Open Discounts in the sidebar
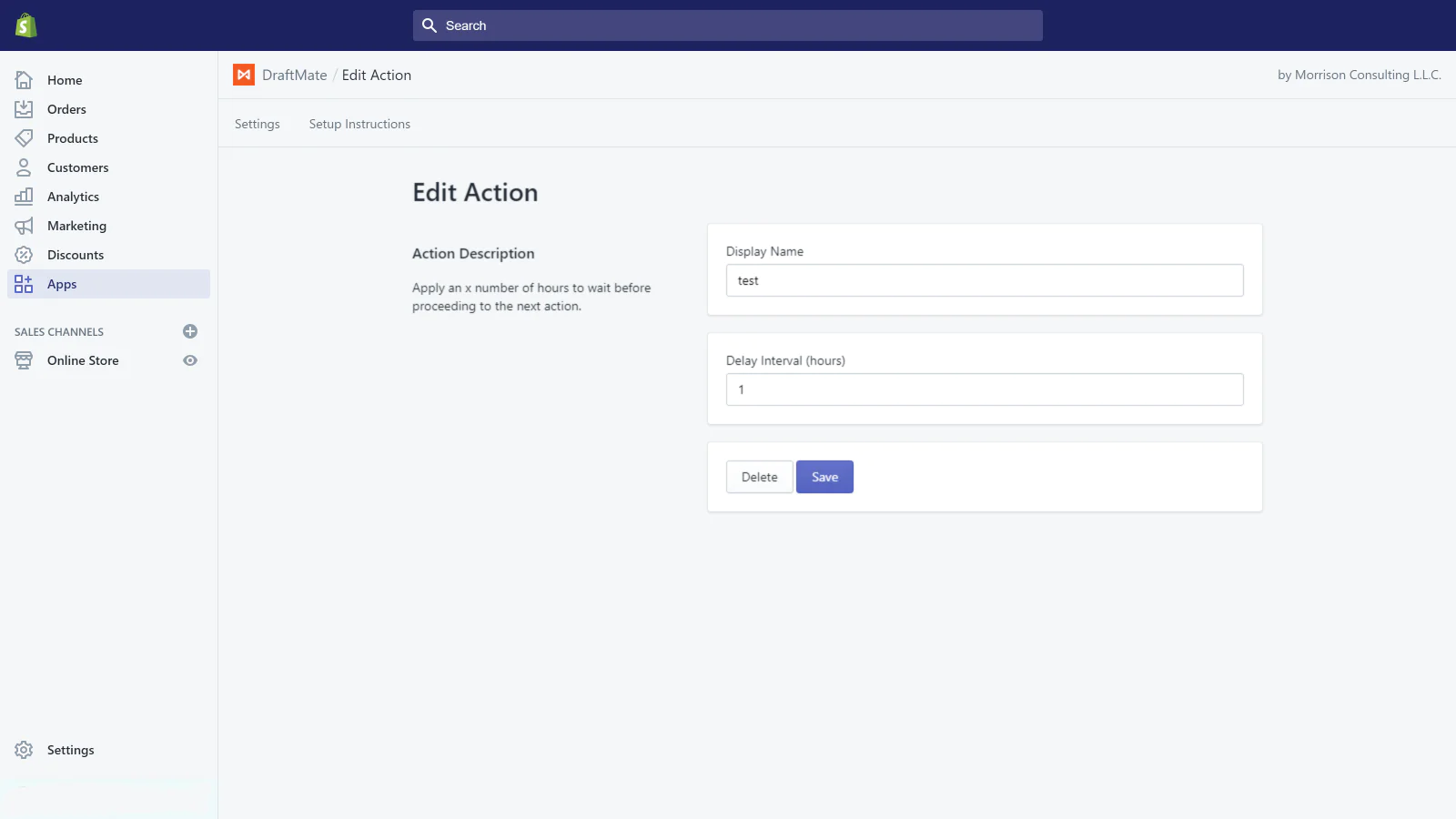1456x819 pixels. click(x=108, y=255)
